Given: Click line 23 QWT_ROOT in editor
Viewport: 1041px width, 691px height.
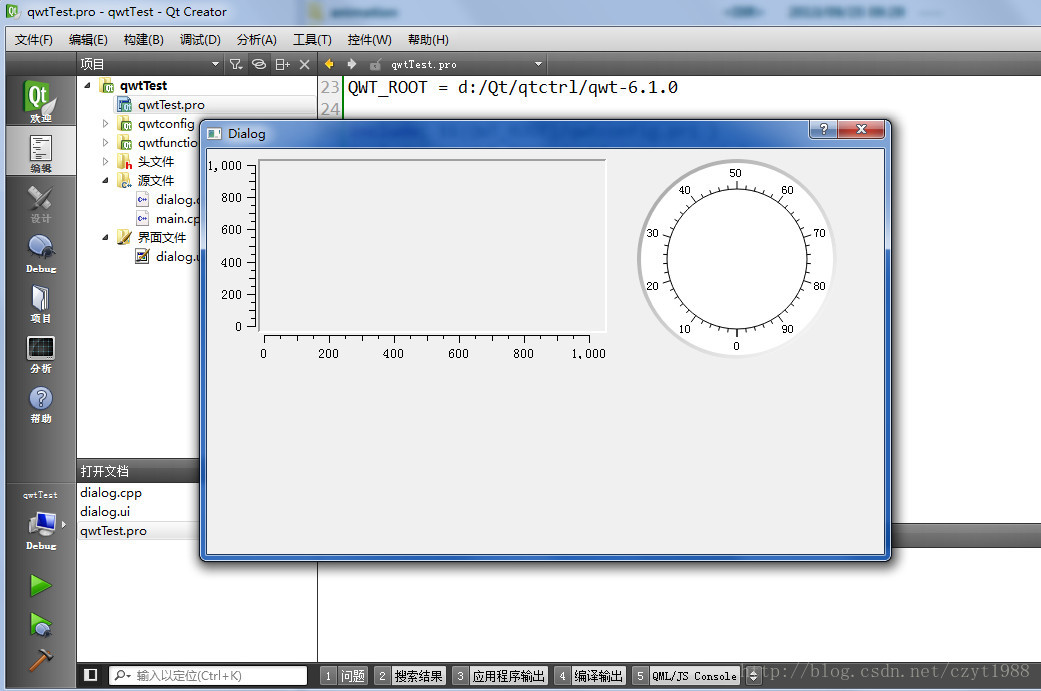Looking at the screenshot, I should click(x=513, y=88).
